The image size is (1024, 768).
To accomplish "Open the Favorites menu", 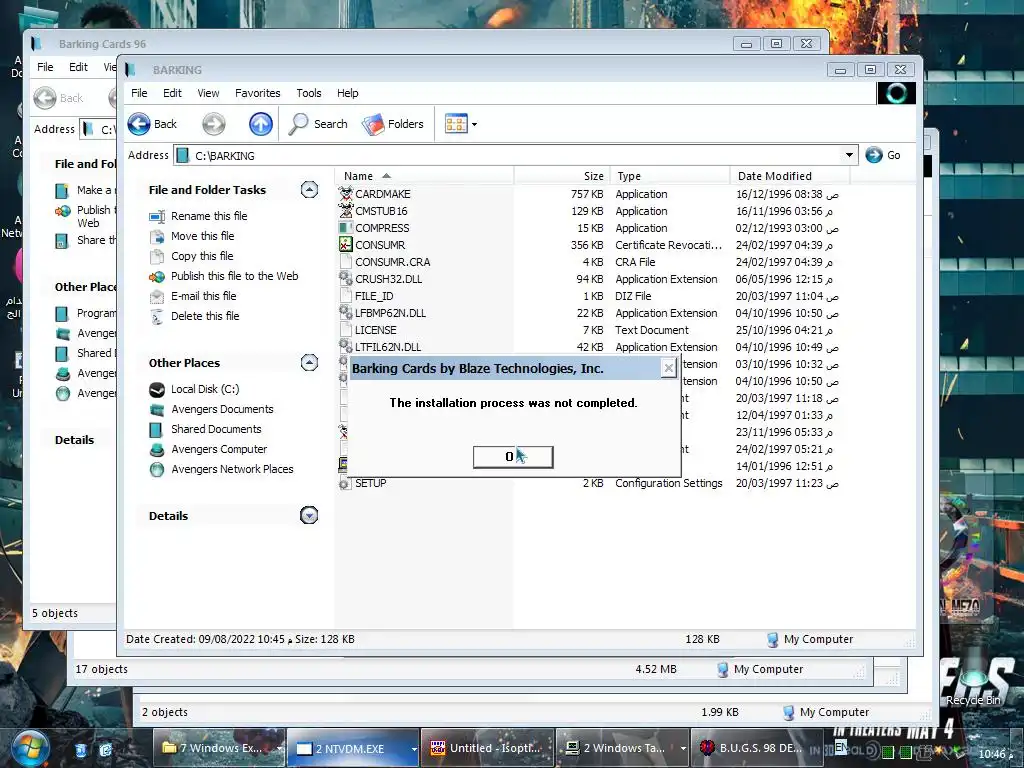I will 257,93.
